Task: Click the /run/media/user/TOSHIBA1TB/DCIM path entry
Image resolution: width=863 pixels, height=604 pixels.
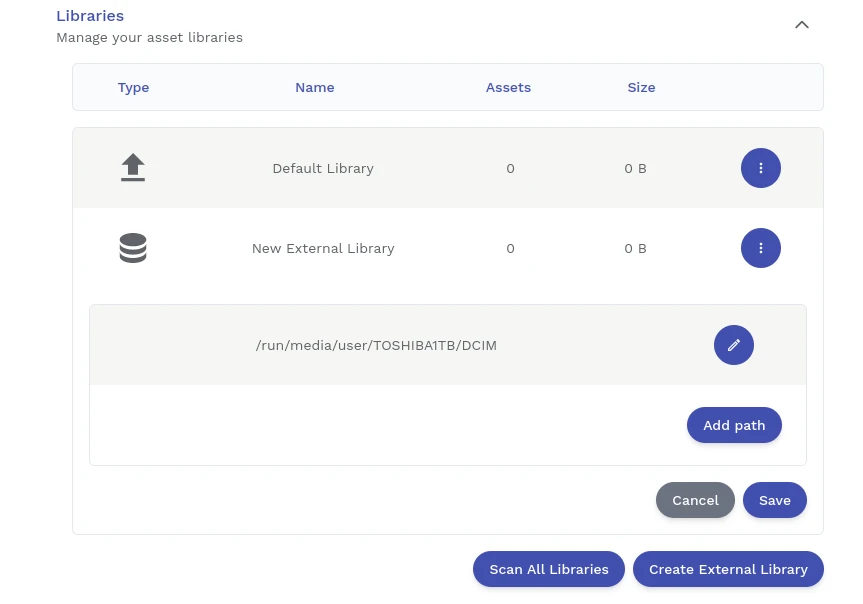Action: 376,345
